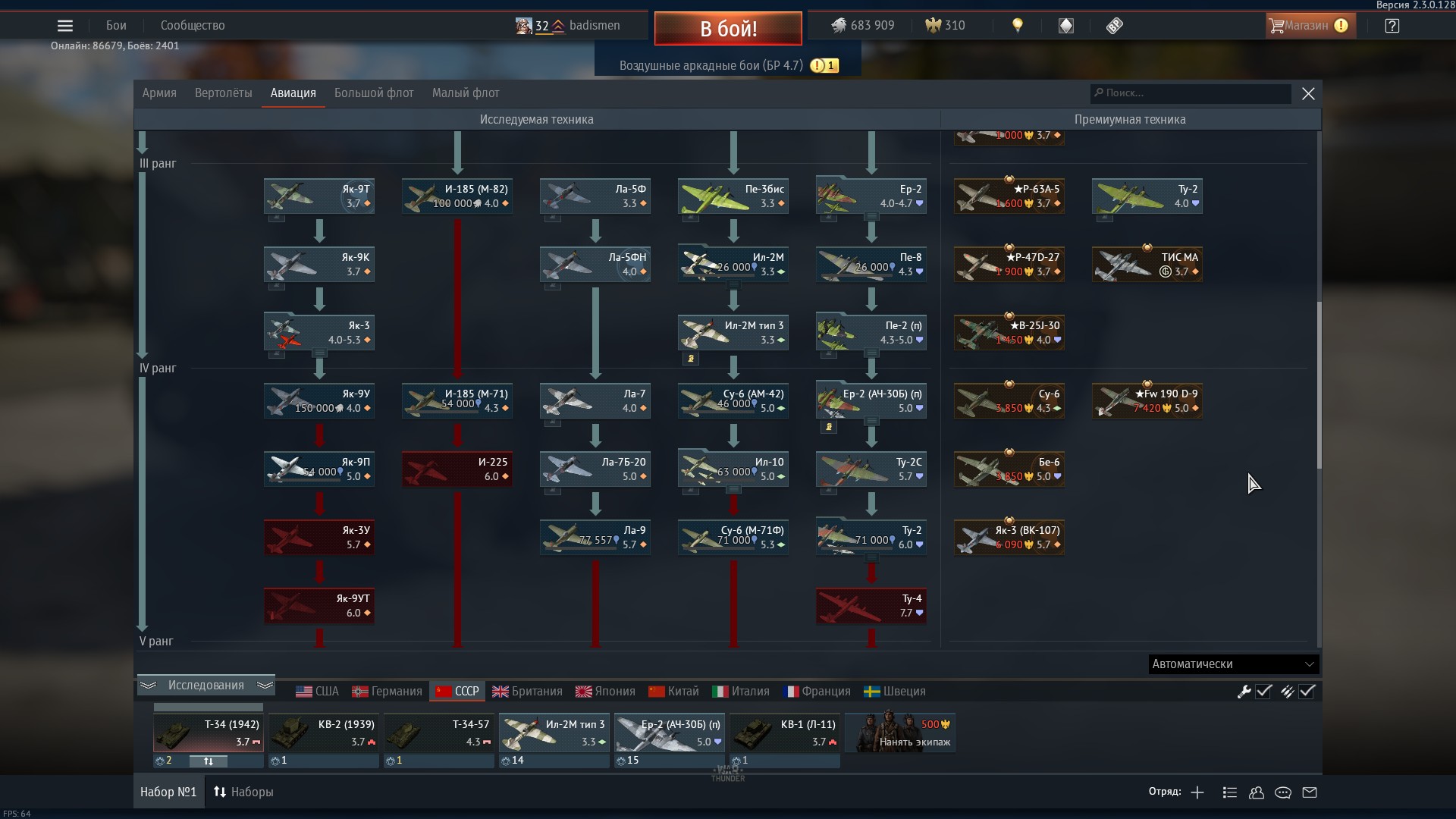
Task: Click right chevron on Исследования header
Action: 265,686
